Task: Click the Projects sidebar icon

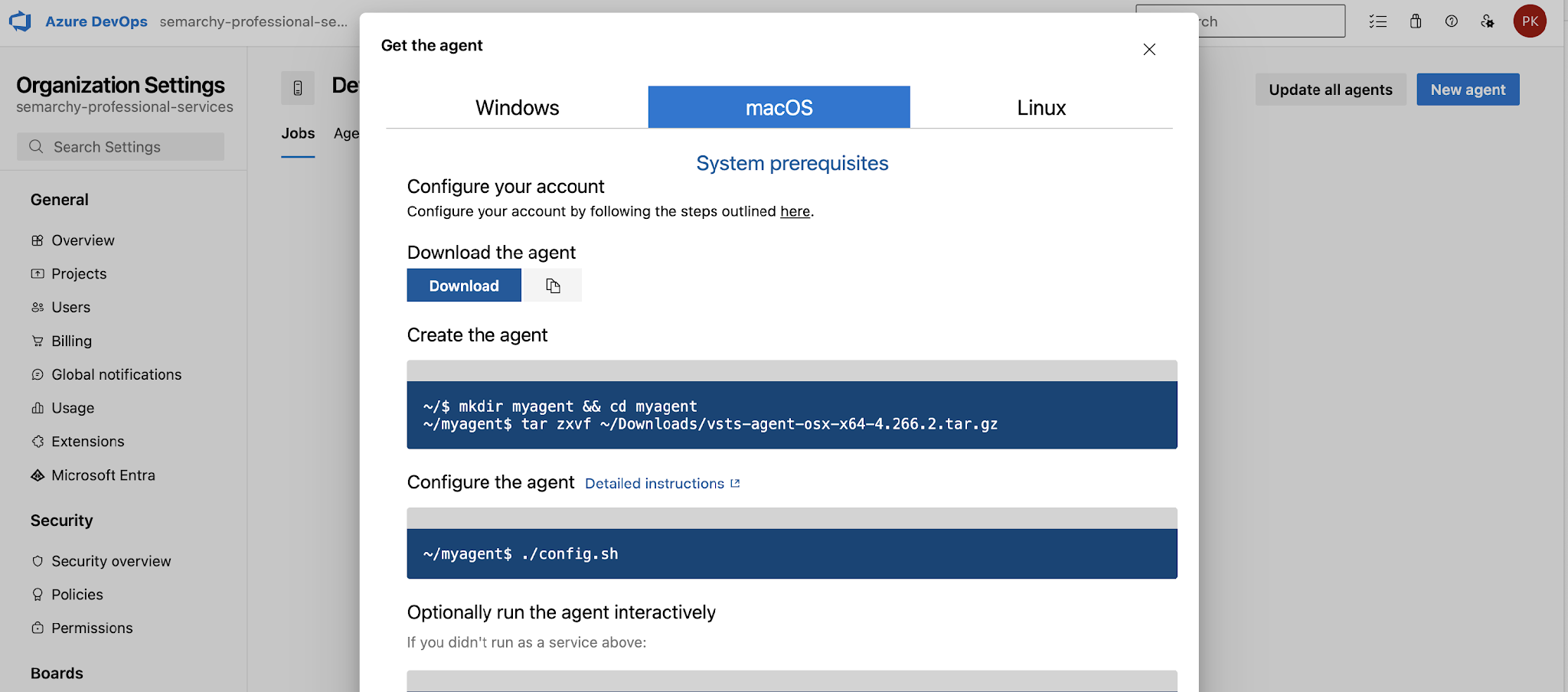Action: pyautogui.click(x=38, y=273)
